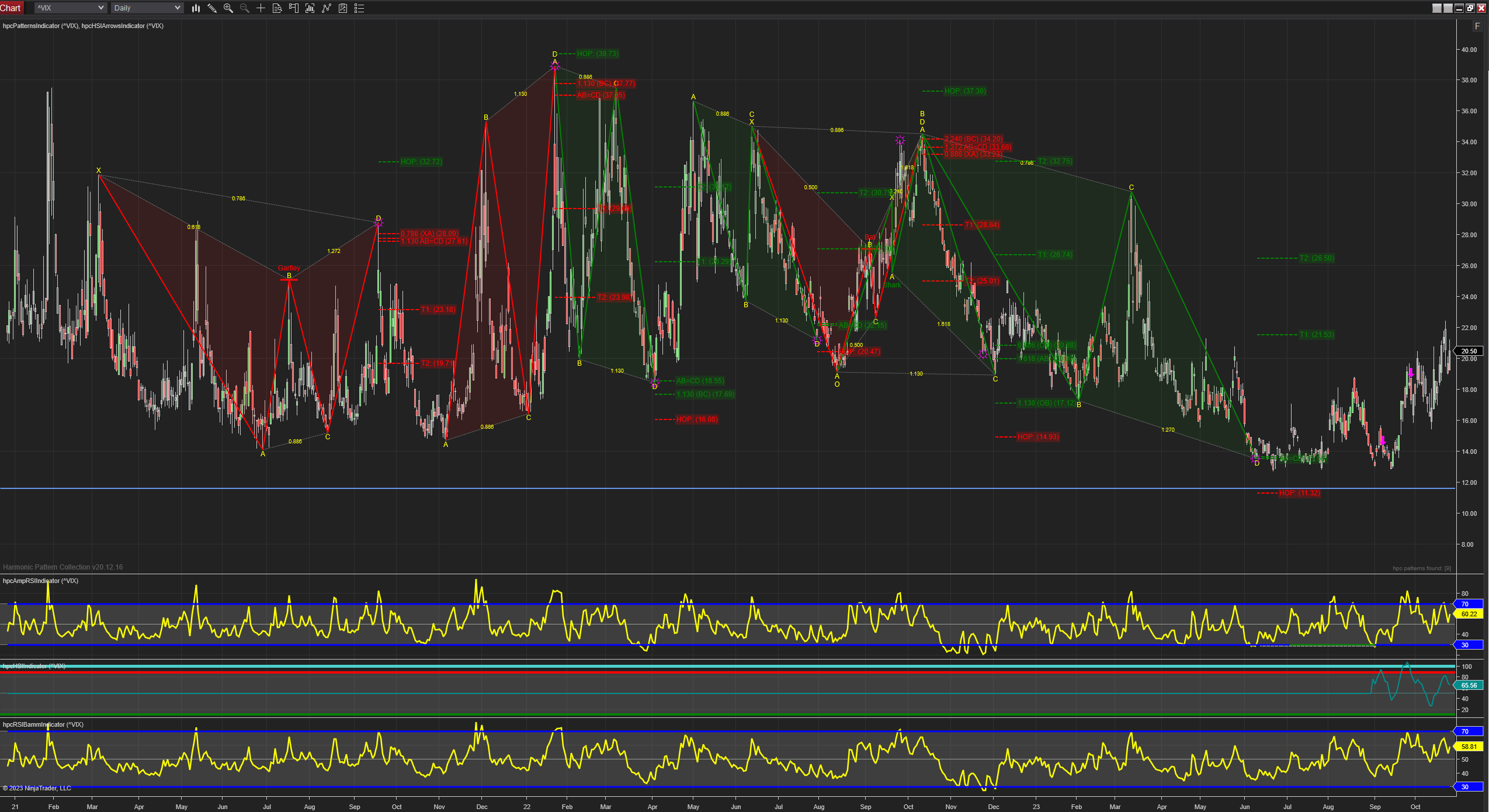Toggle the F fixed-scale button
Image resolution: width=1489 pixels, height=812 pixels.
pos(1477,26)
